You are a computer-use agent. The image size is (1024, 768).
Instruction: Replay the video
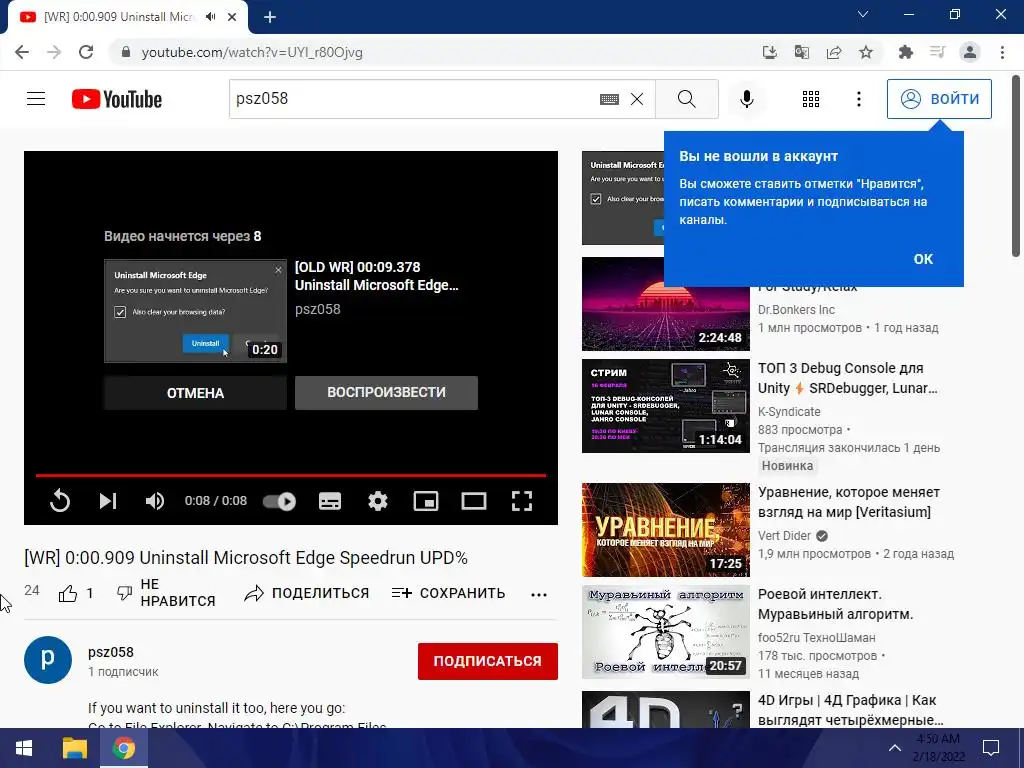click(x=59, y=501)
